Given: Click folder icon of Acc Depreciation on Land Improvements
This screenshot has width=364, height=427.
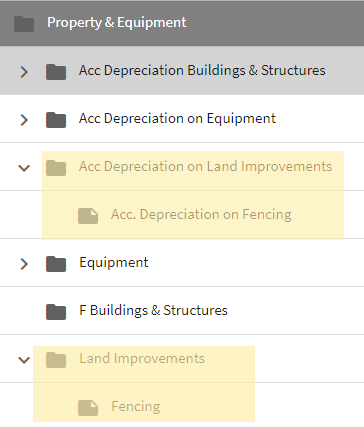Looking at the screenshot, I should [56, 168].
